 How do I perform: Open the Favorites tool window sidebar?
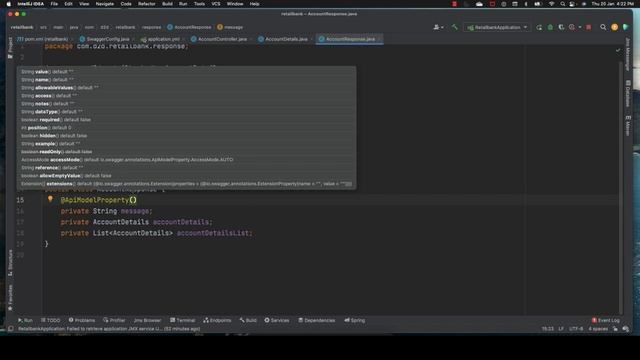(x=10, y=298)
